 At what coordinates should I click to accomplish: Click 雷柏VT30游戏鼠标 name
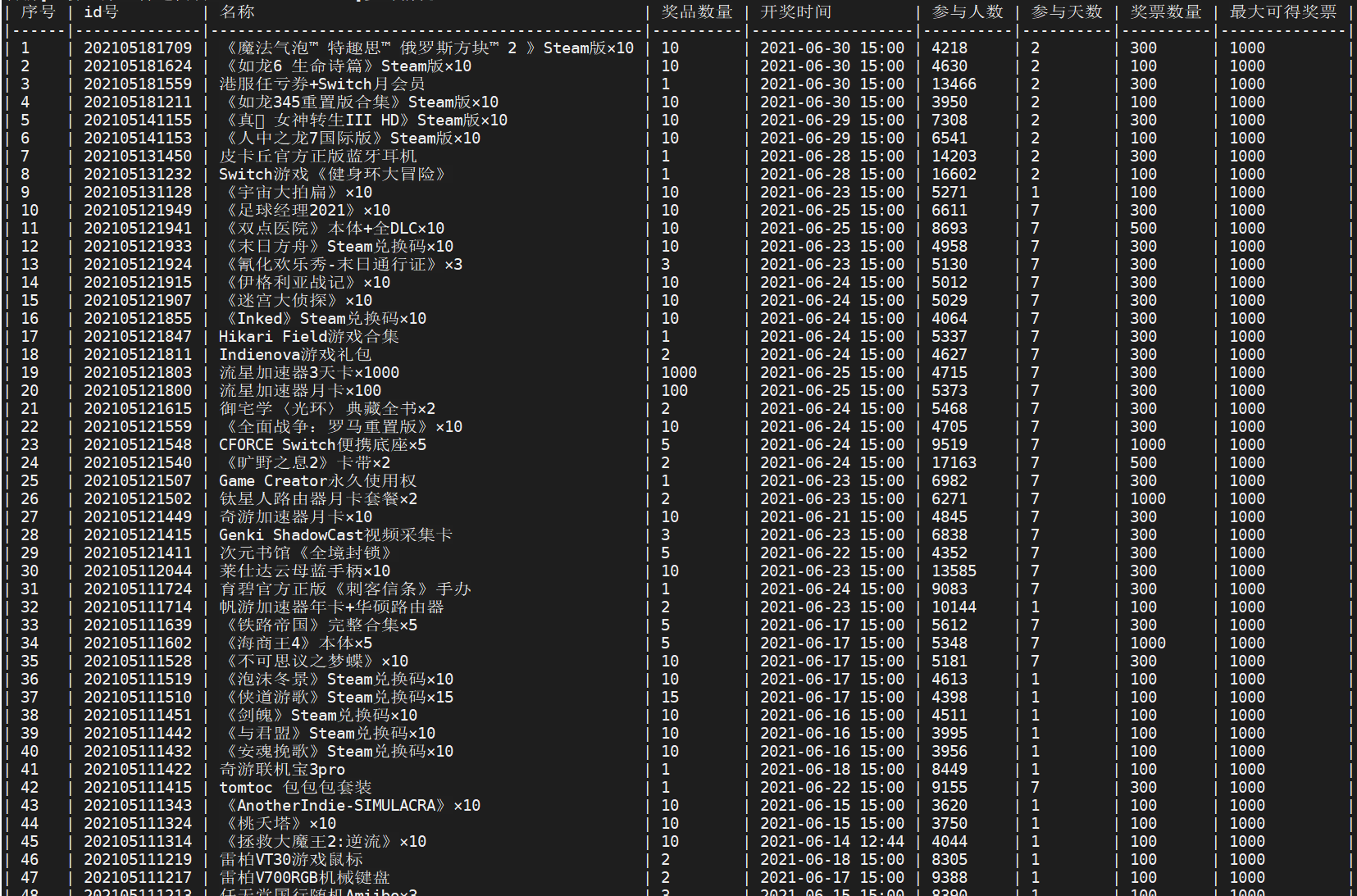click(x=291, y=860)
